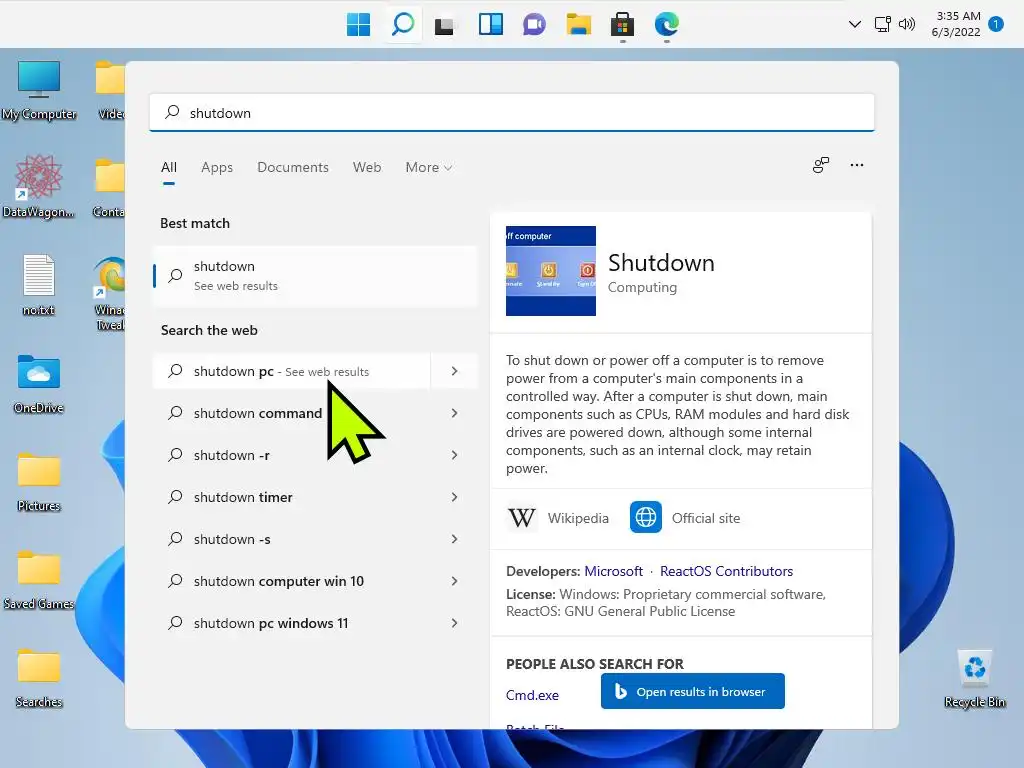Viewport: 1024px width, 768px height.
Task: Switch to the Web filter tab
Action: [x=367, y=167]
